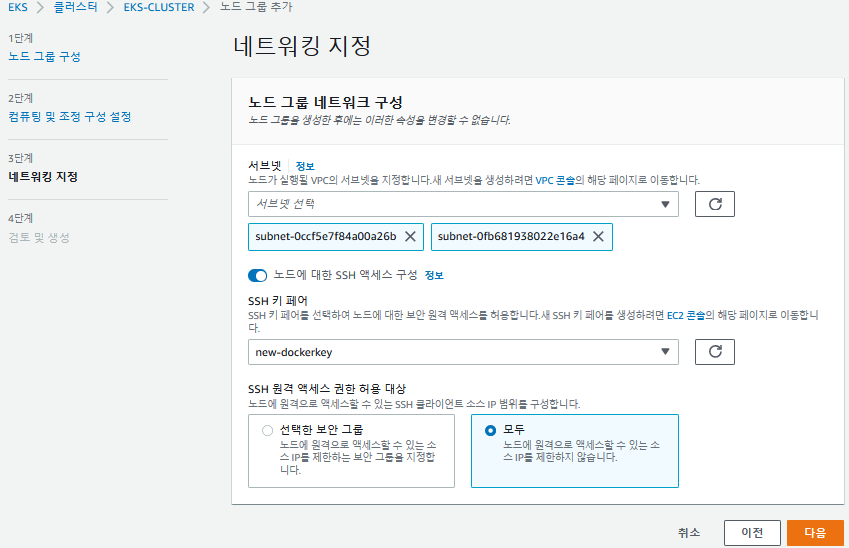The height and width of the screenshot is (548, 849).
Task: Click the EKS breadcrumb link
Action: coord(18,7)
